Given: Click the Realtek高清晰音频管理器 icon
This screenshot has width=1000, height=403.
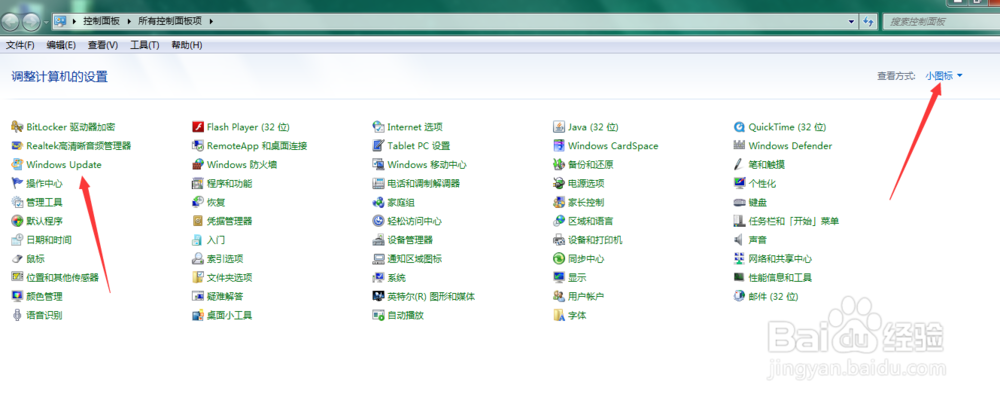Looking at the screenshot, I should (x=17, y=146).
